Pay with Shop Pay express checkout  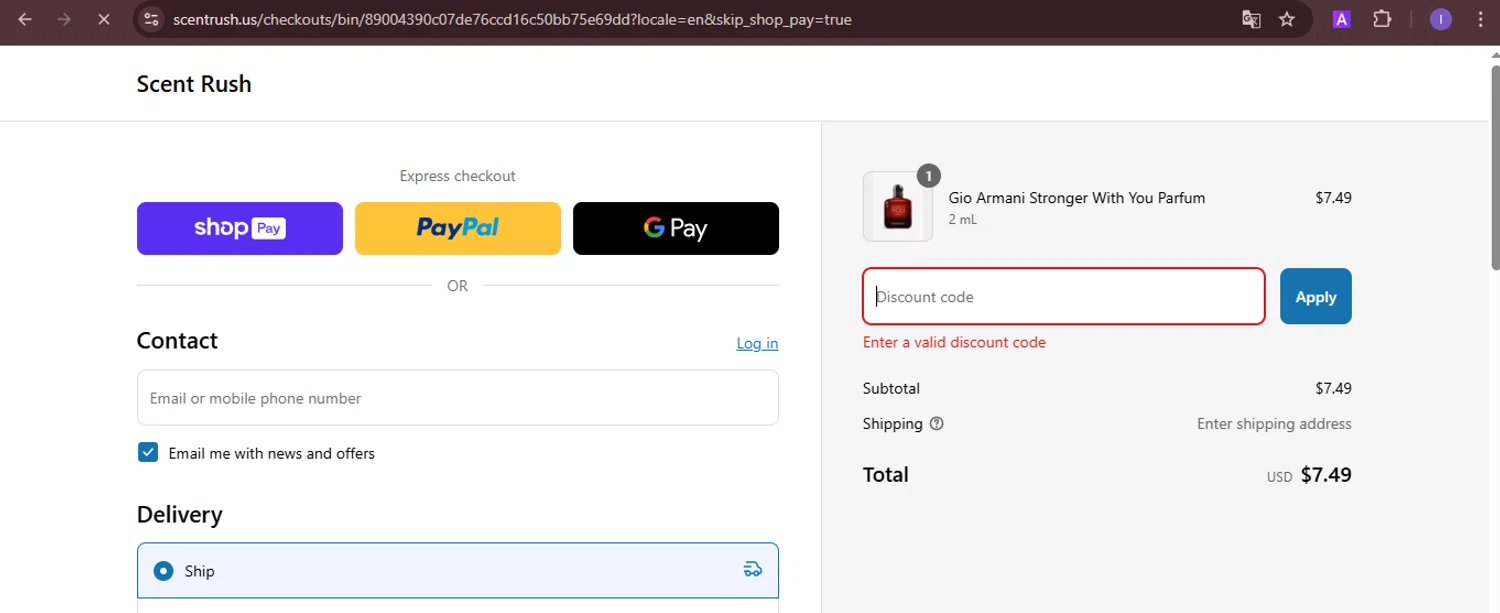click(x=240, y=228)
